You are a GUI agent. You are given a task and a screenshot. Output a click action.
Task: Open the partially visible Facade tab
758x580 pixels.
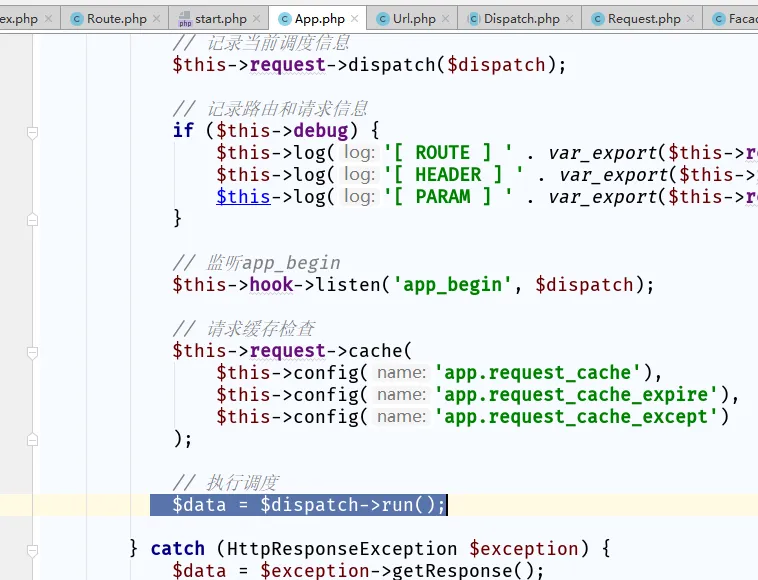[740, 19]
